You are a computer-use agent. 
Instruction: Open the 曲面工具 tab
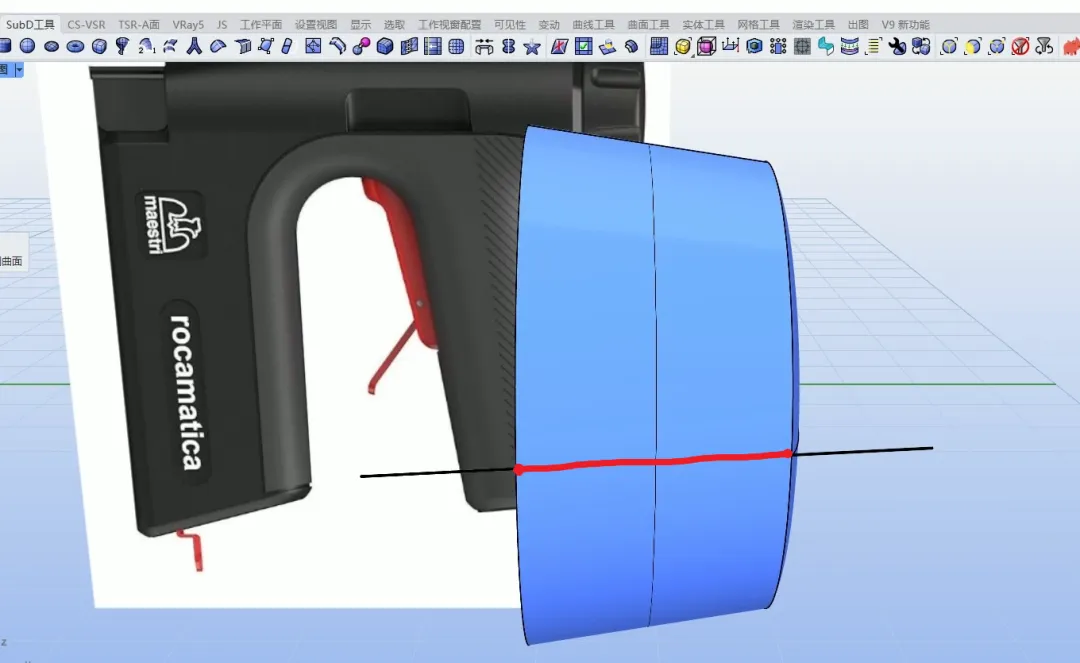point(648,24)
